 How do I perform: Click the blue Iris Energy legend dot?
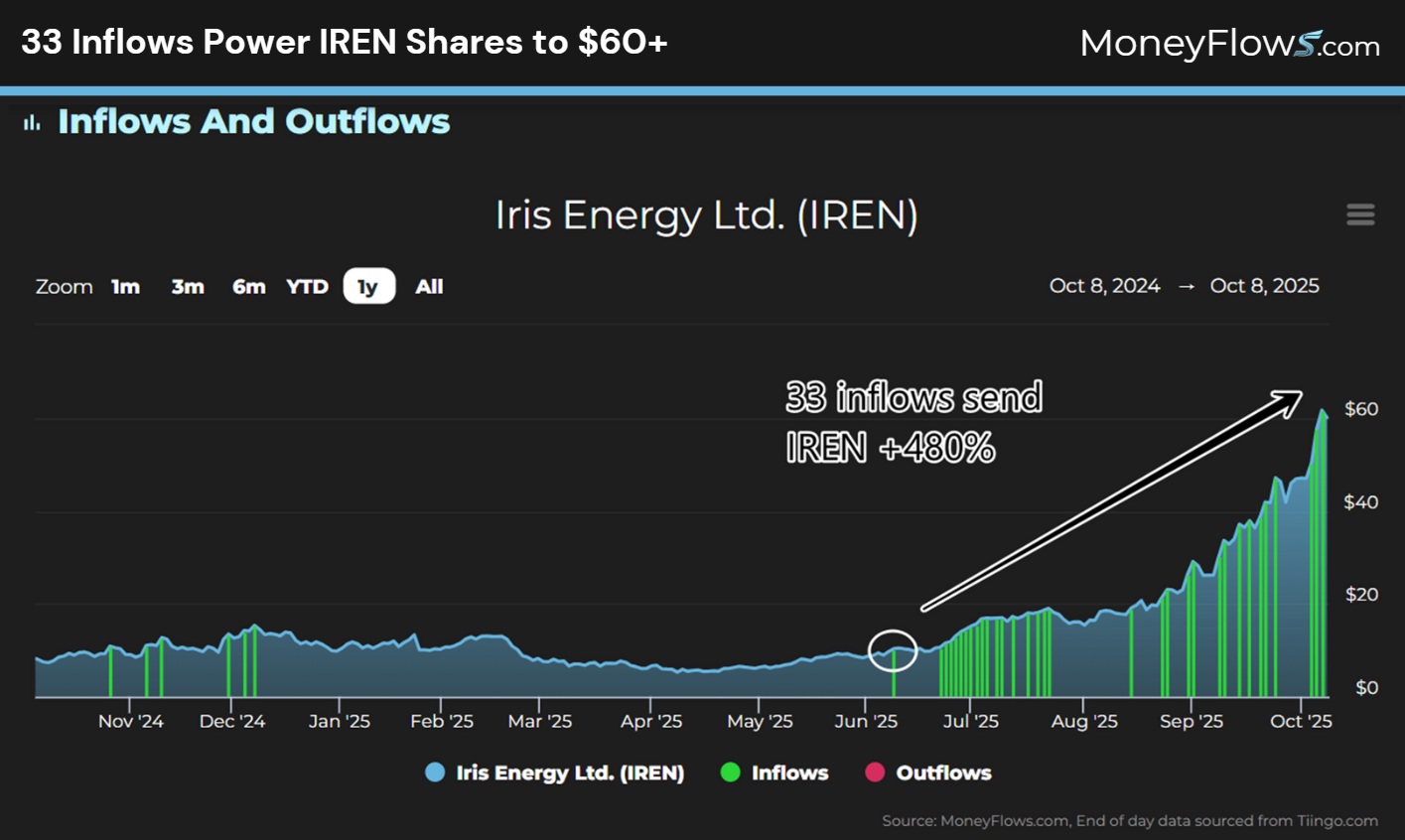pyautogui.click(x=435, y=772)
